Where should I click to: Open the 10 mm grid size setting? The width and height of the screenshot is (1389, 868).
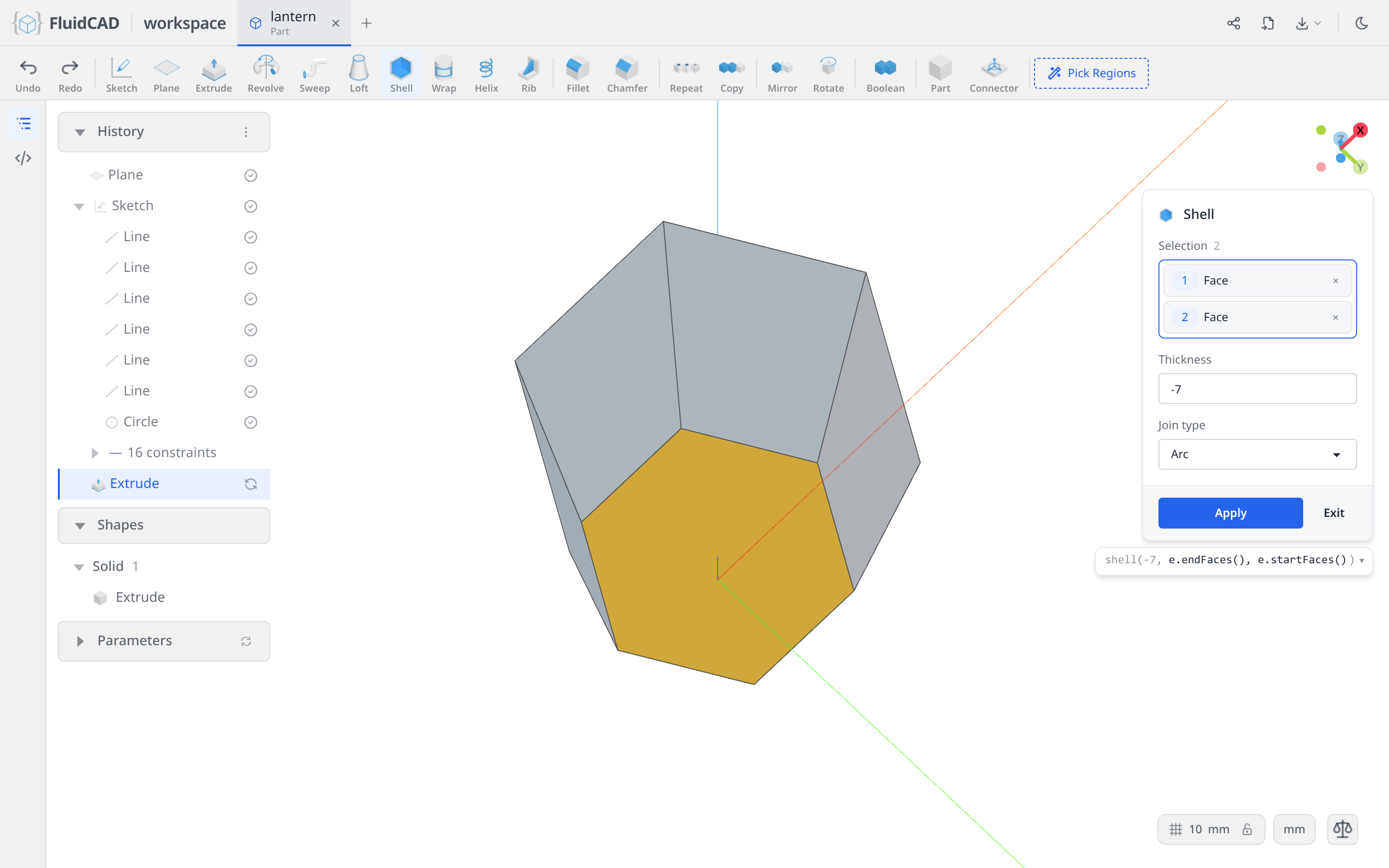click(x=1209, y=829)
